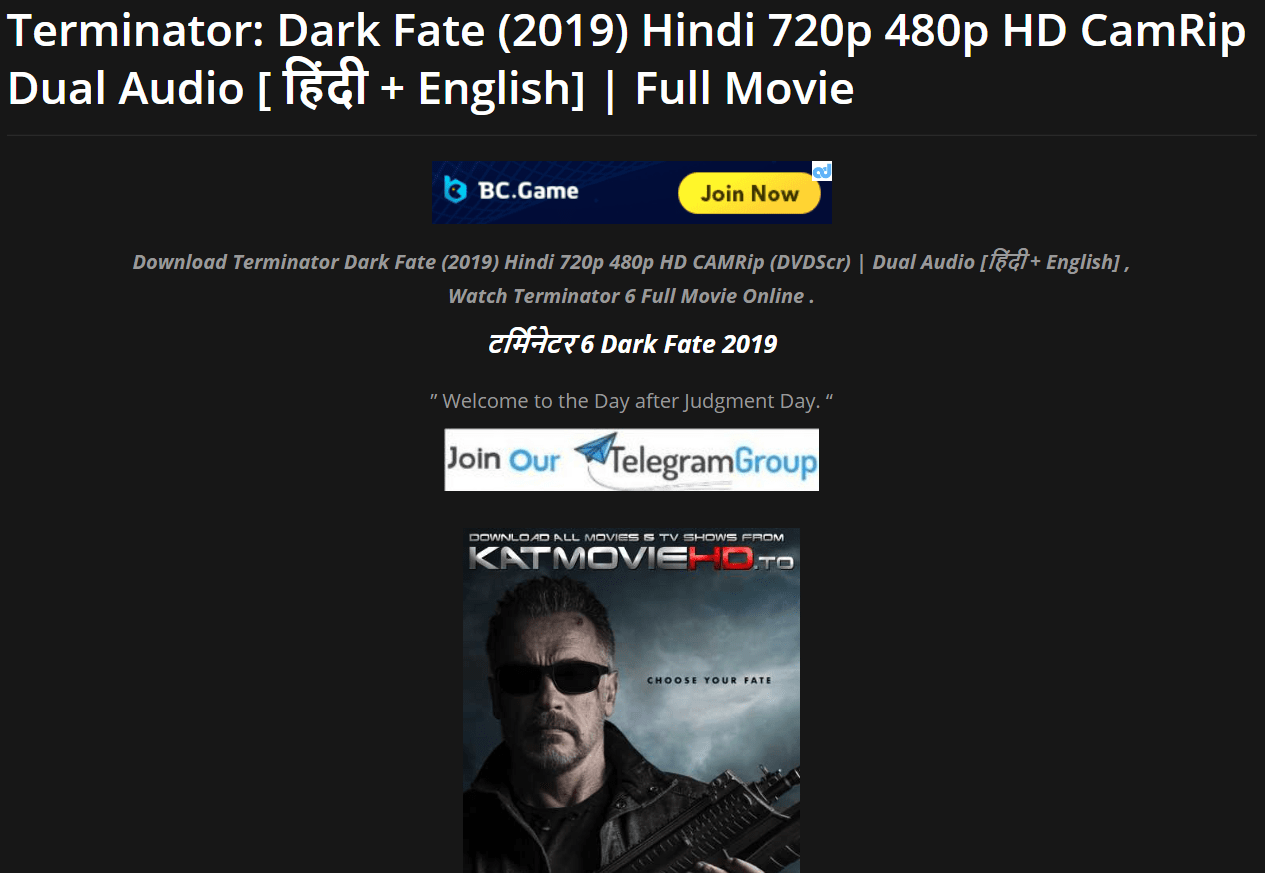Click the Telegram paper plane icon
Screen dimensions: 1265x873
click(593, 449)
